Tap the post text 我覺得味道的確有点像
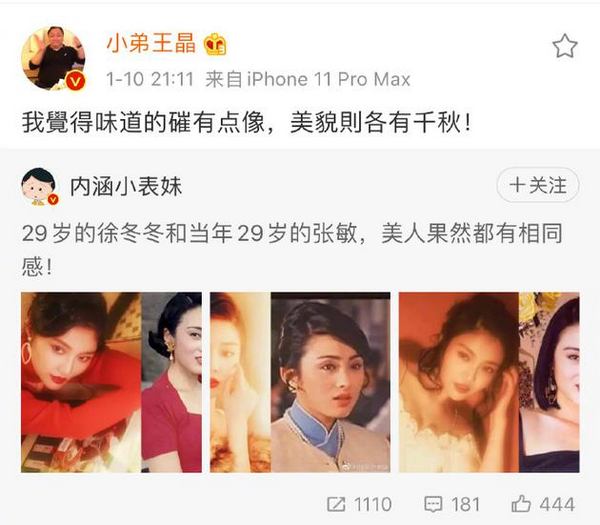The width and height of the screenshot is (600, 525). 143,123
